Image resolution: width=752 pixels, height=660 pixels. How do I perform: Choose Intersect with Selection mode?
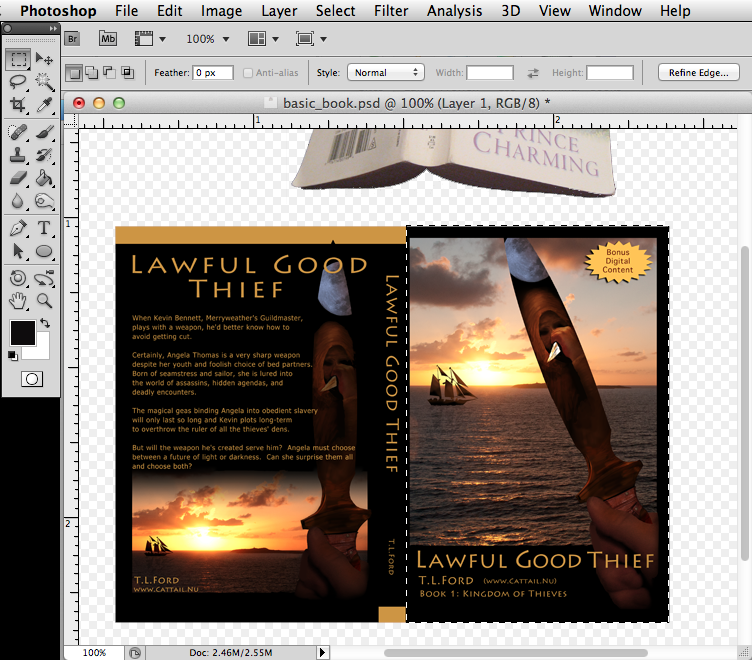[127, 73]
